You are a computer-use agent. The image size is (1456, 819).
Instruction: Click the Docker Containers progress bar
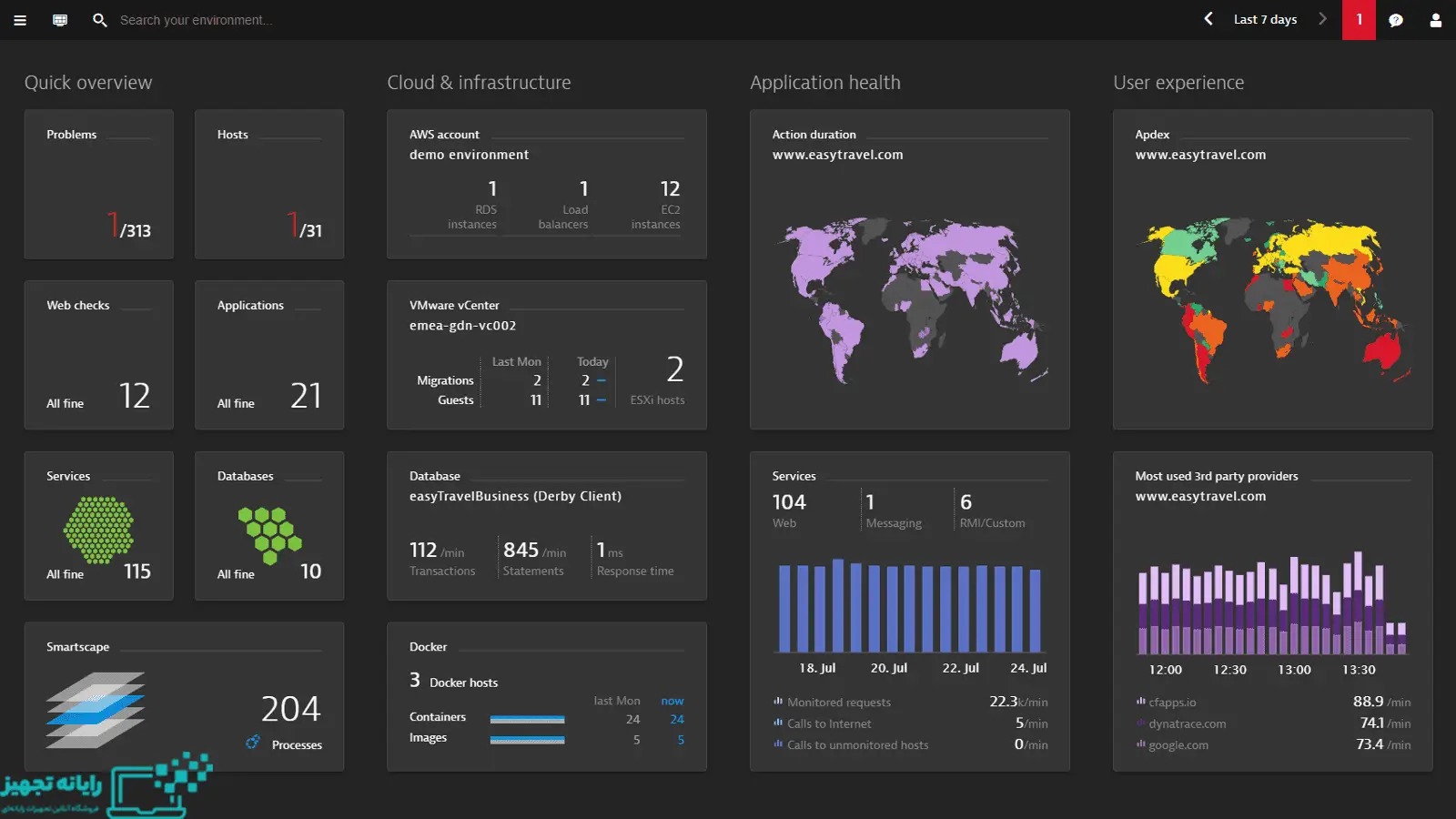(x=527, y=719)
